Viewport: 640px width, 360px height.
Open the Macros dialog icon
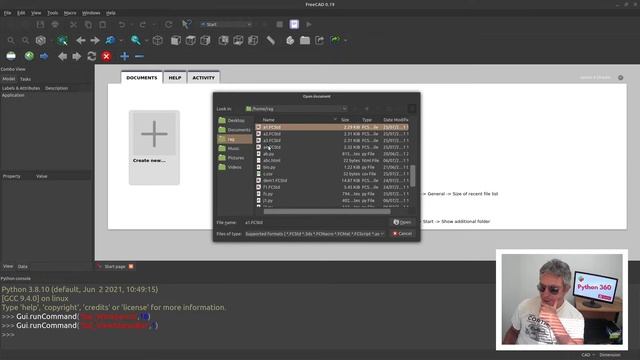pos(294,24)
